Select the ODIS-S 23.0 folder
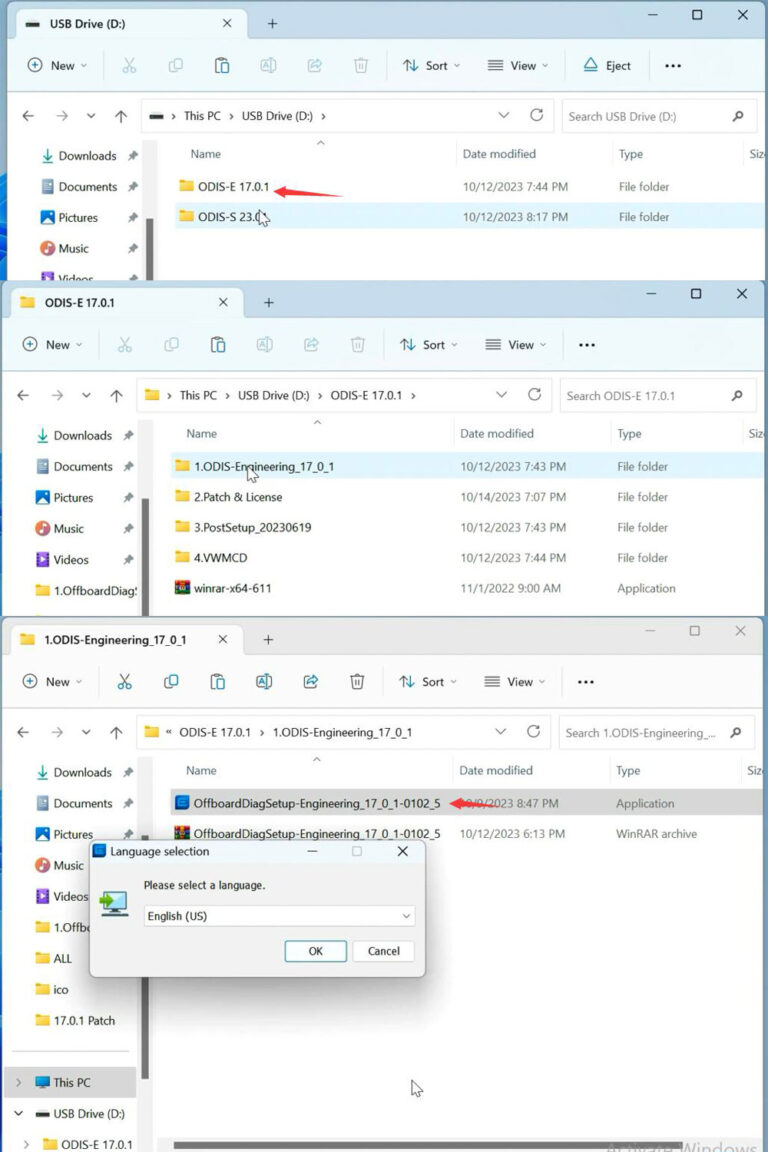 (229, 217)
